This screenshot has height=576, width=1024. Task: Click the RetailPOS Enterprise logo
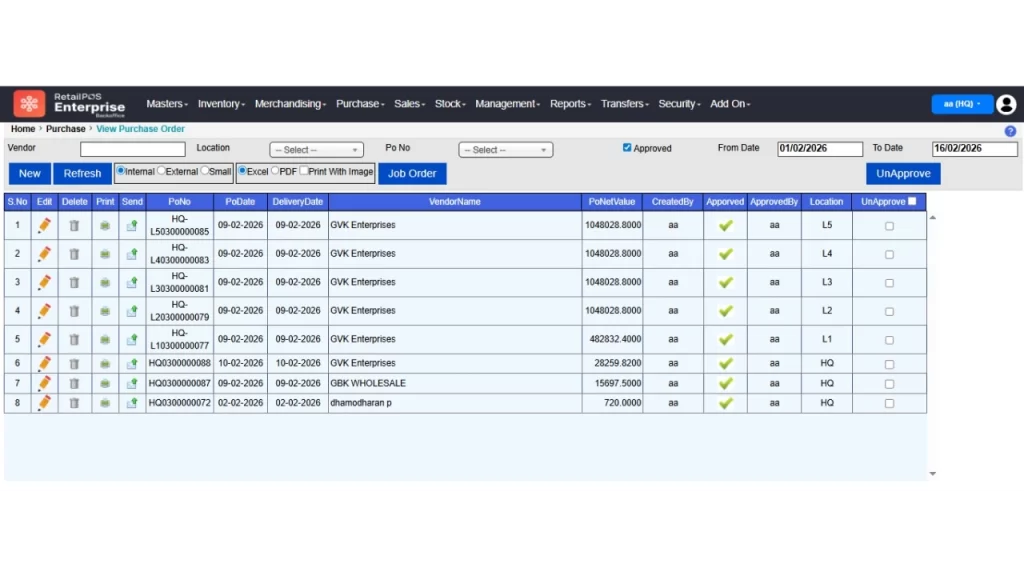pos(69,104)
